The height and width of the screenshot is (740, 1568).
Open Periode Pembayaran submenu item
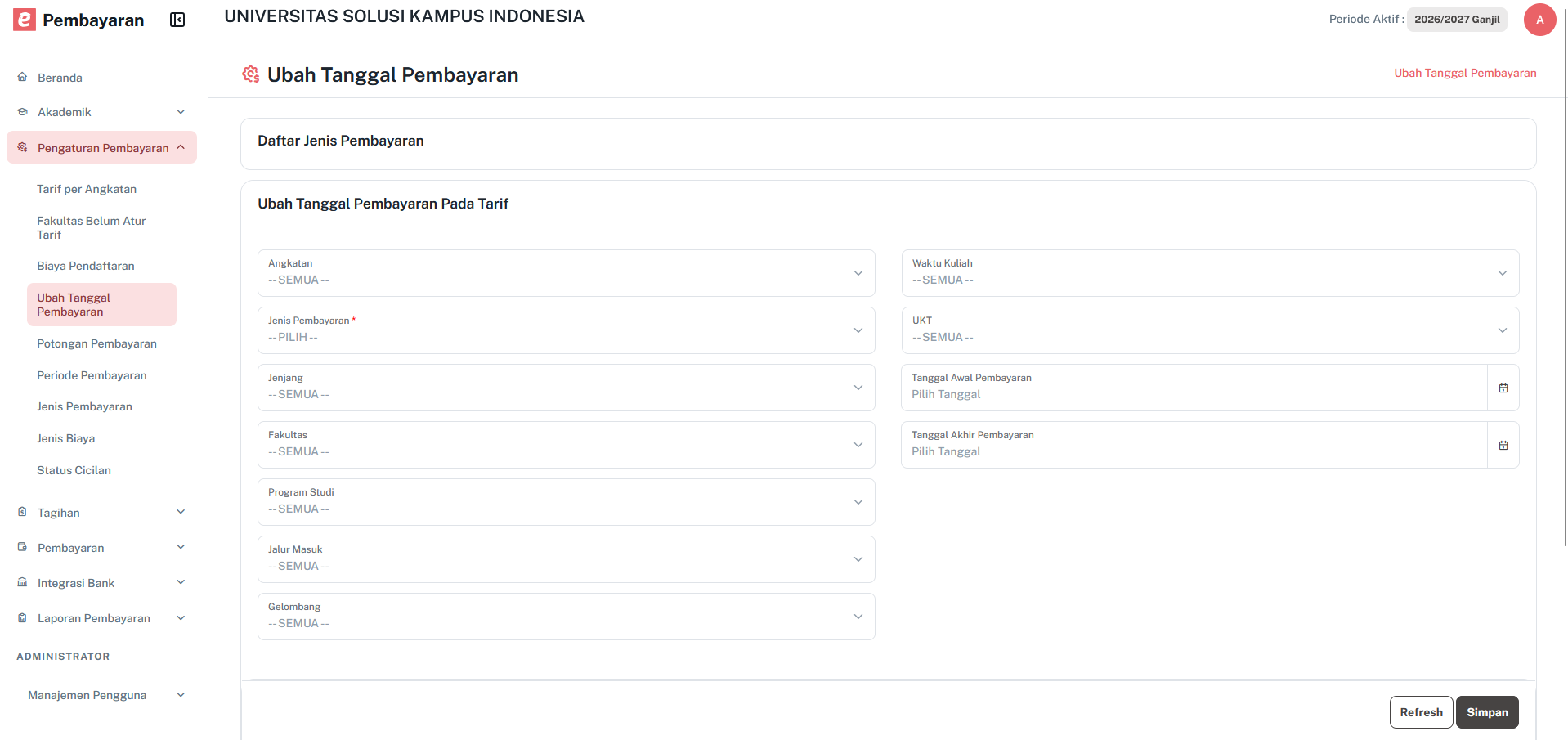(x=92, y=375)
